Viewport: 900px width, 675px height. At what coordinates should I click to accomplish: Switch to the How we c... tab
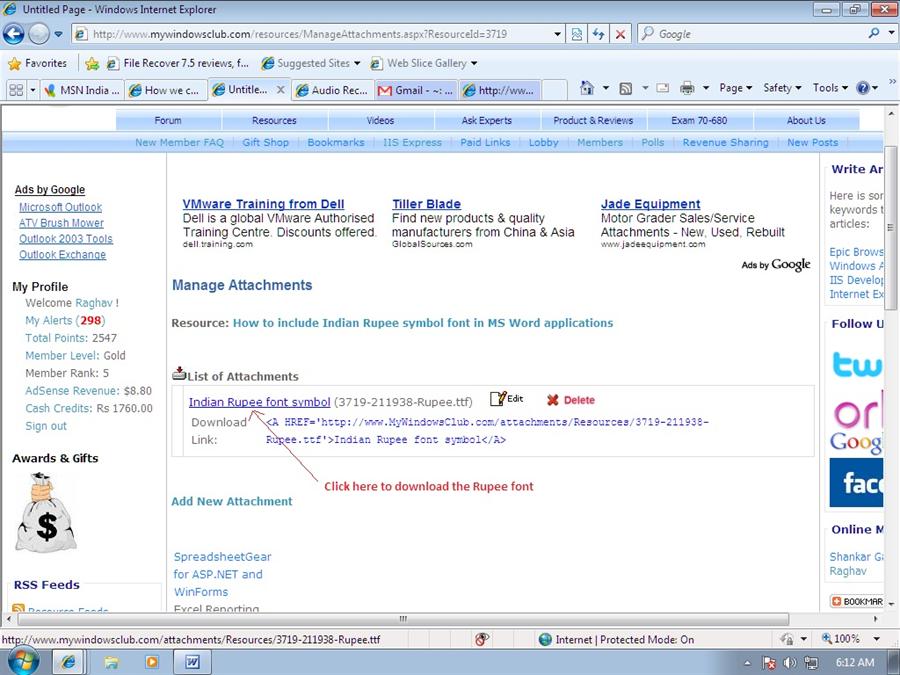[x=165, y=90]
